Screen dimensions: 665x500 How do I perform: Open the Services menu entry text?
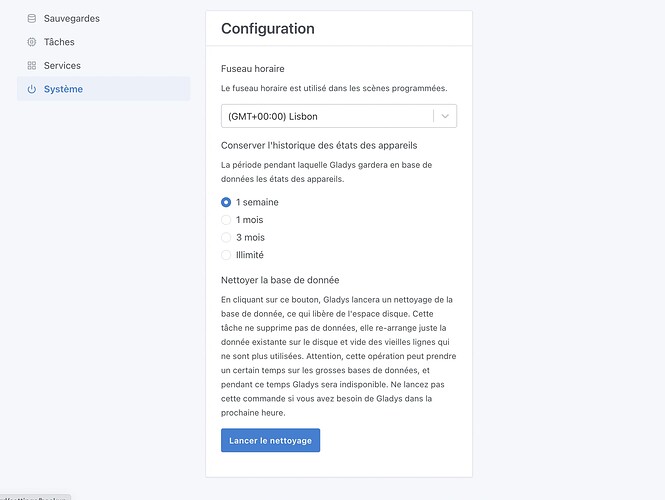[x=62, y=65]
